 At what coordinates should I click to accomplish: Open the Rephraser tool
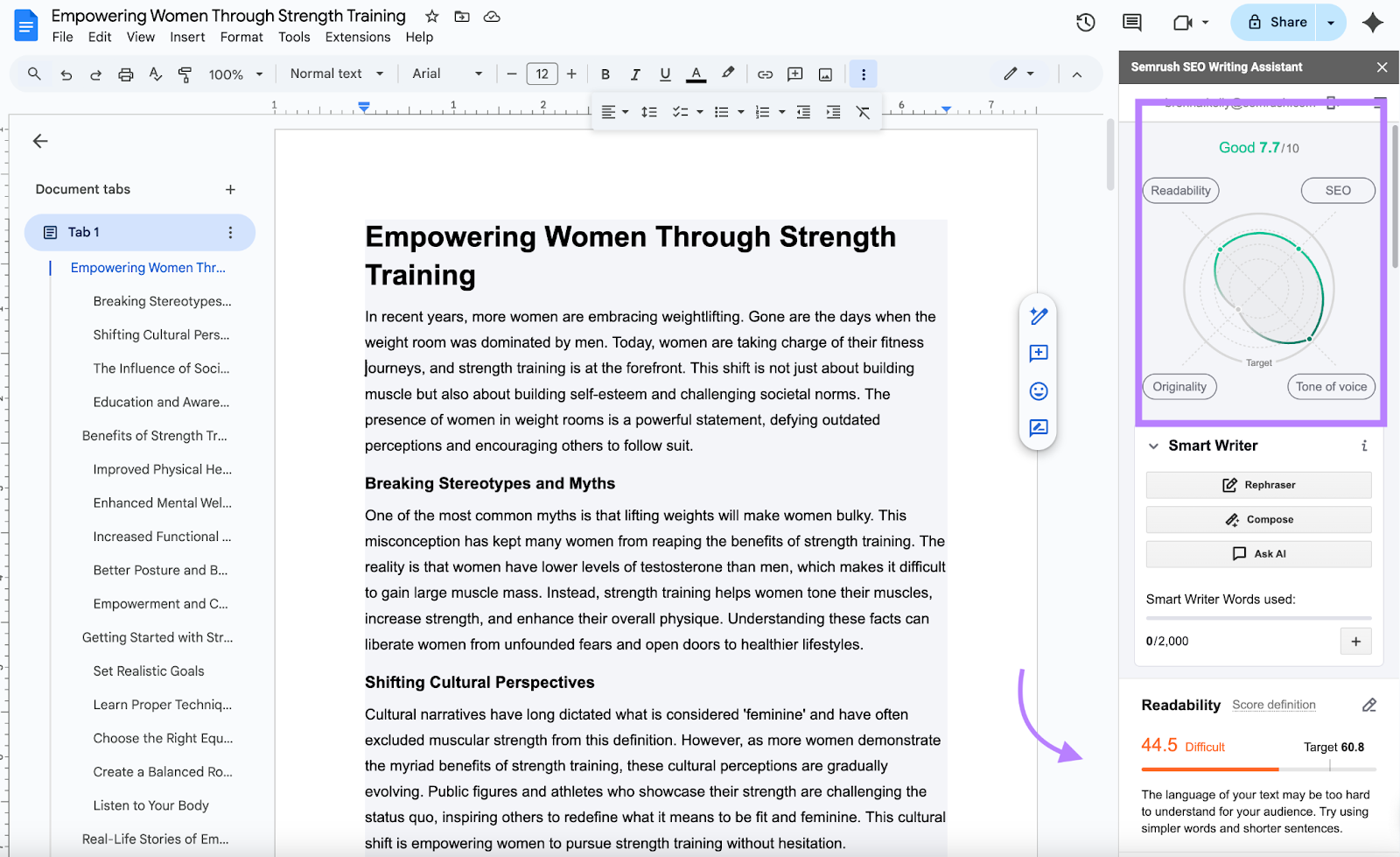click(x=1258, y=485)
